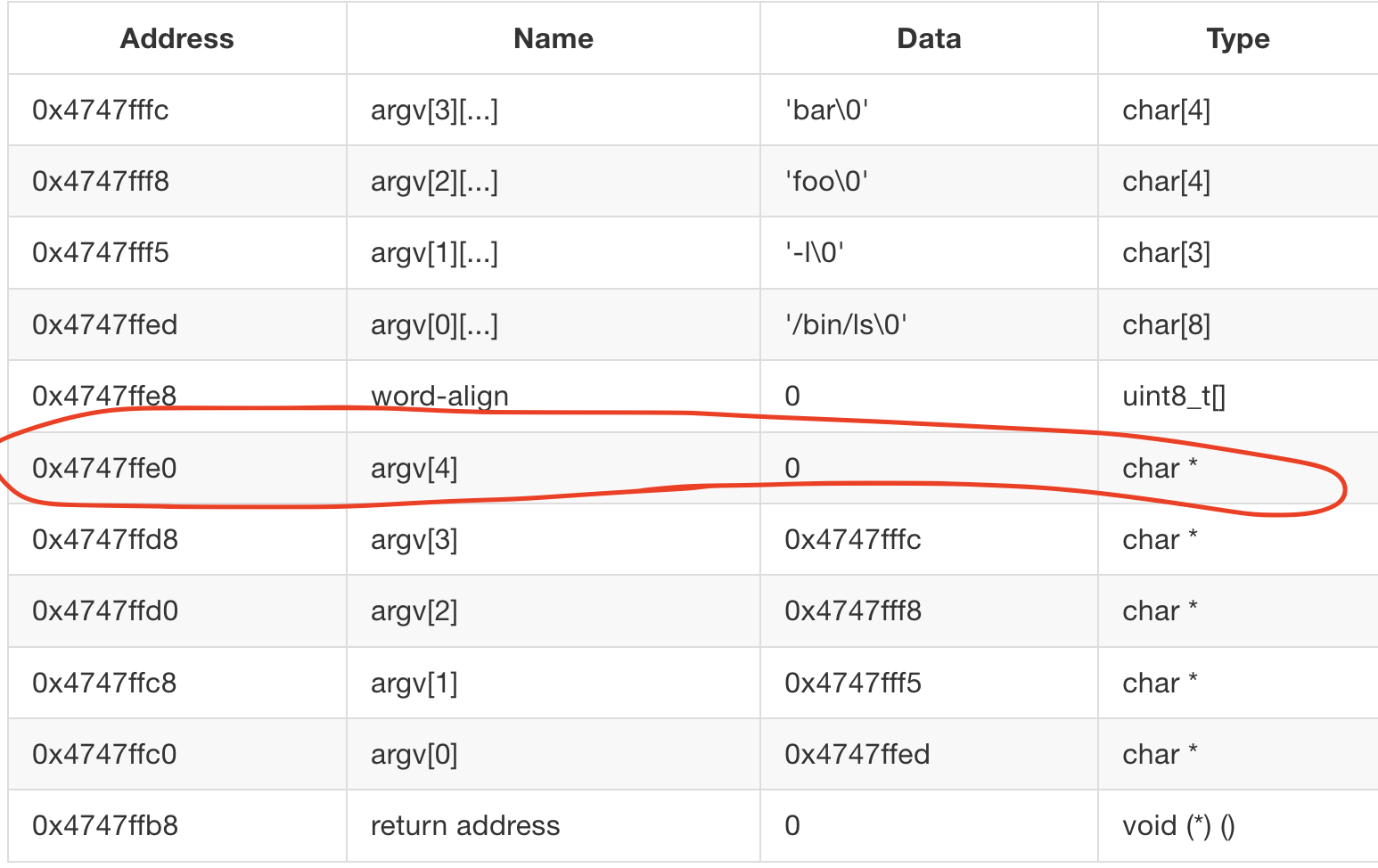Click the Address column header
1378x868 pixels.
[177, 38]
